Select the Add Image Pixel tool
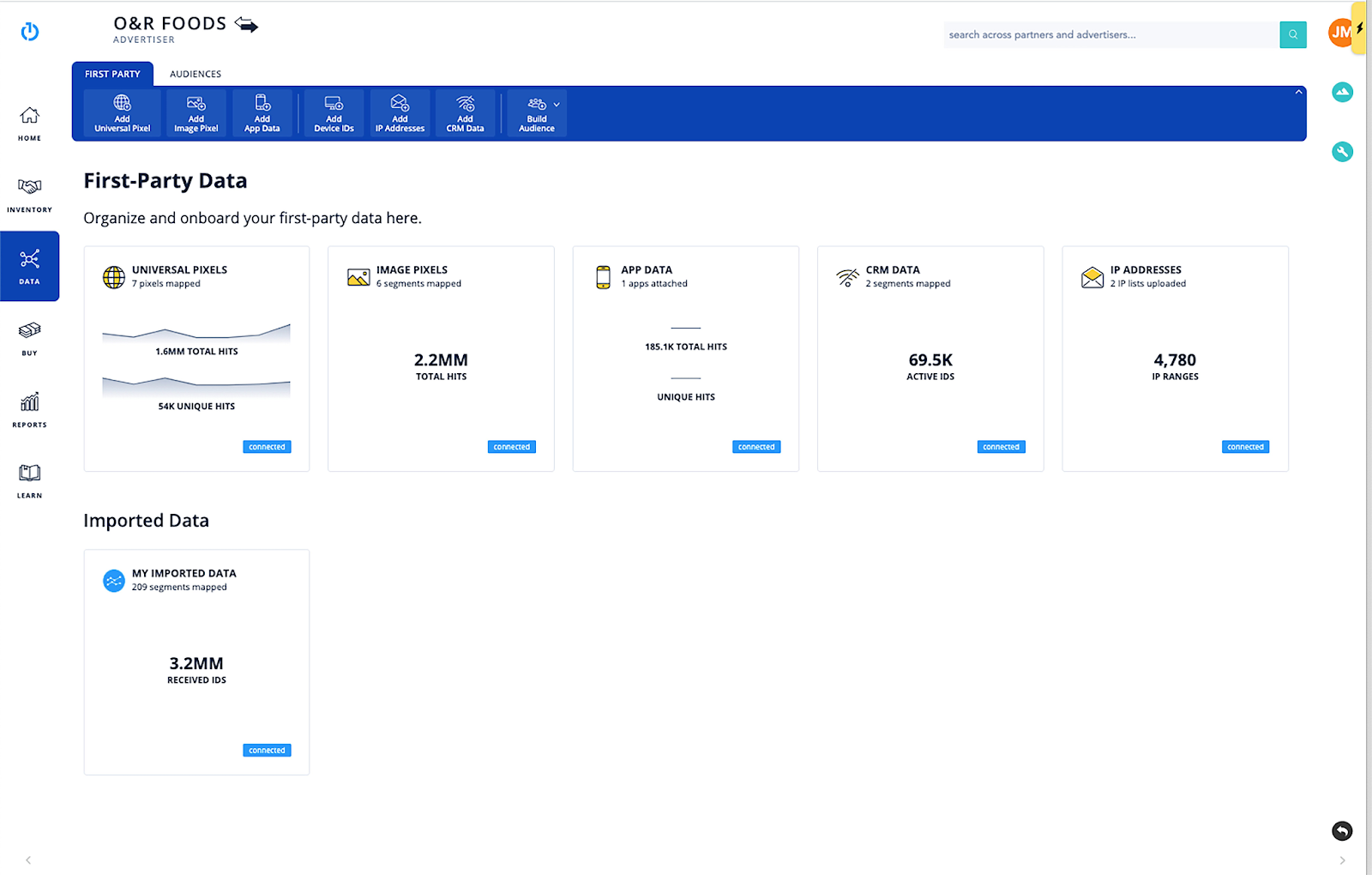Screen dimensions: 1372x875 (196, 112)
